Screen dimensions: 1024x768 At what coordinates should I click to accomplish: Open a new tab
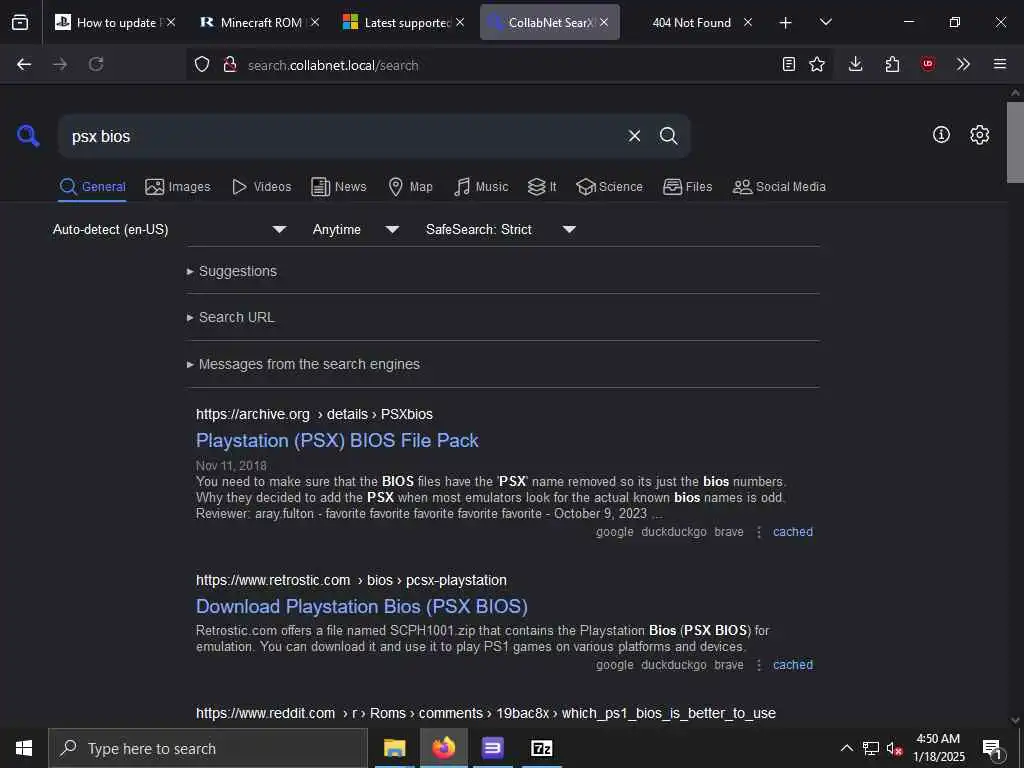[786, 23]
